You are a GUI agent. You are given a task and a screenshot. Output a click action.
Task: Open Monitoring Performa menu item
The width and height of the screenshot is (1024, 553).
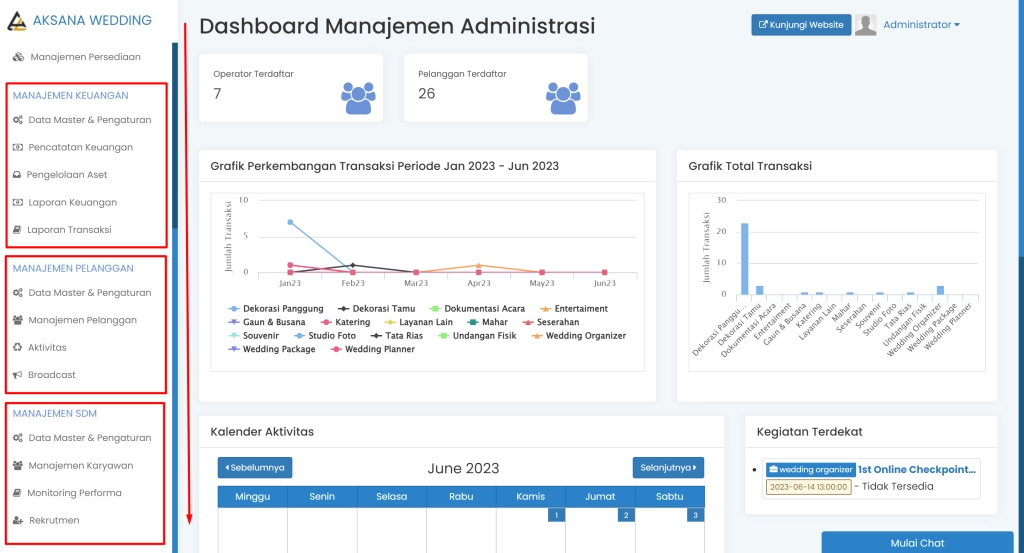click(74, 493)
